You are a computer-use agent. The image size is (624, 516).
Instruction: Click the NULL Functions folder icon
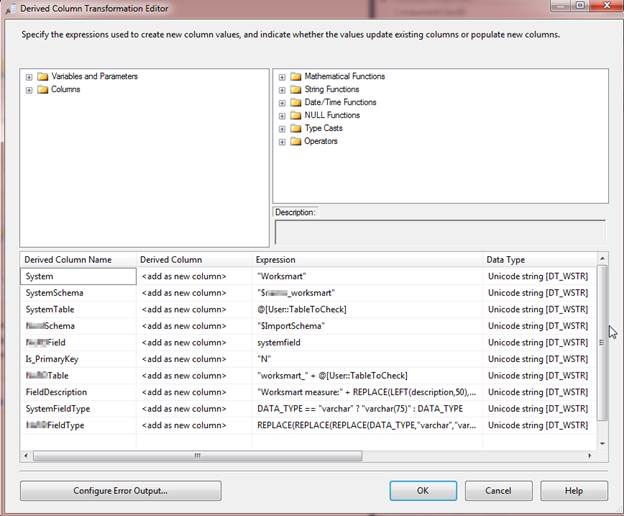tap(296, 116)
